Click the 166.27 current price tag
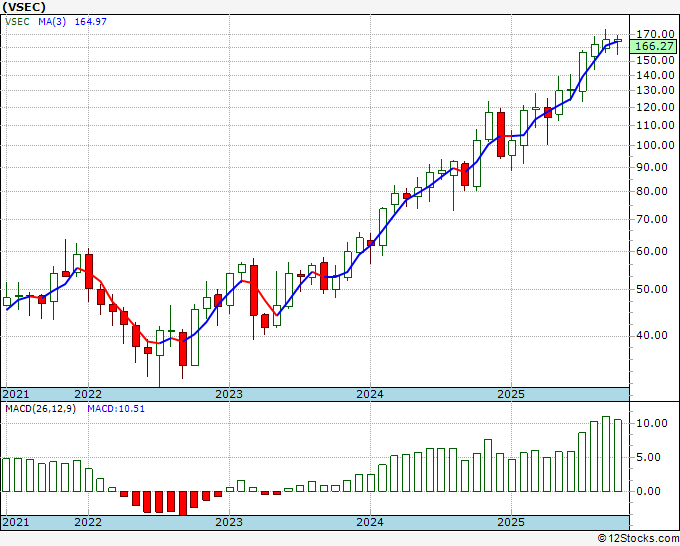This screenshot has width=680, height=546. [x=654, y=46]
